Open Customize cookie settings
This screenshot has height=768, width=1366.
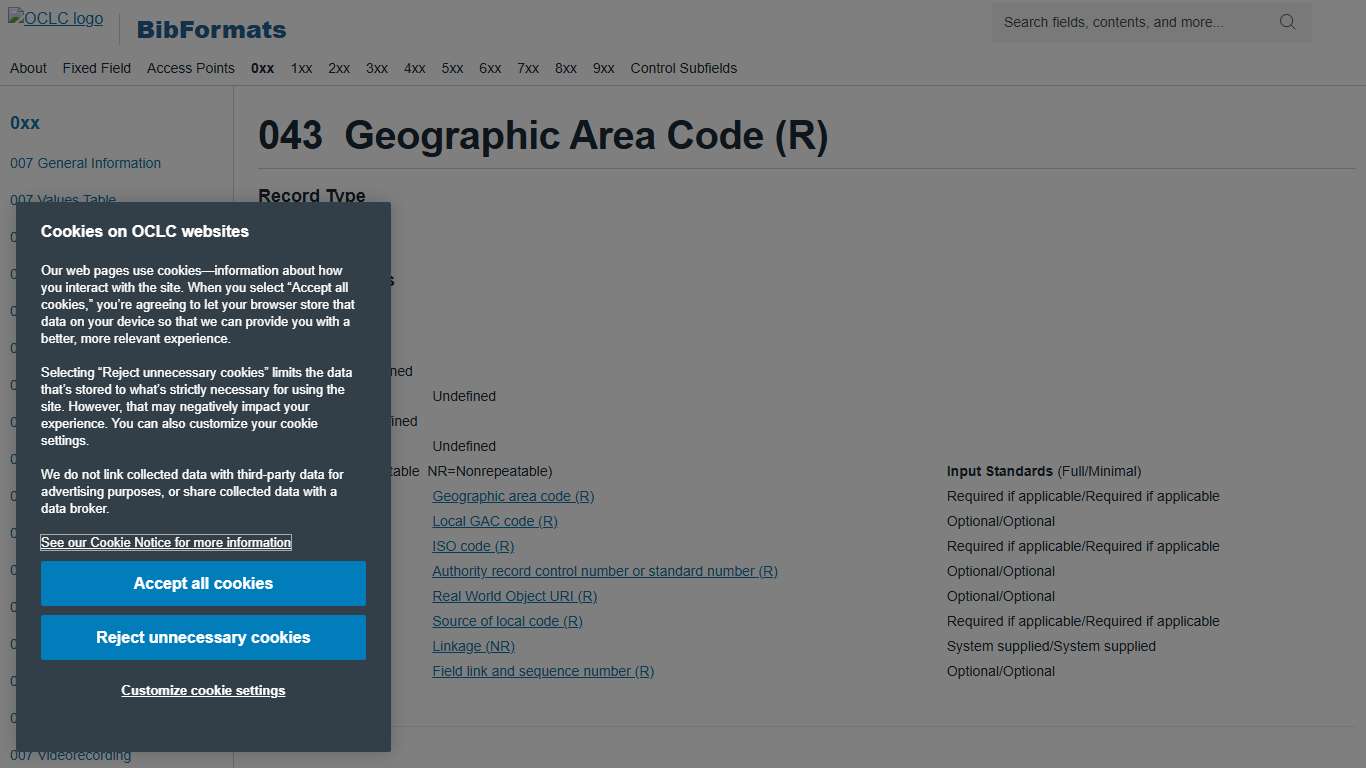203,690
